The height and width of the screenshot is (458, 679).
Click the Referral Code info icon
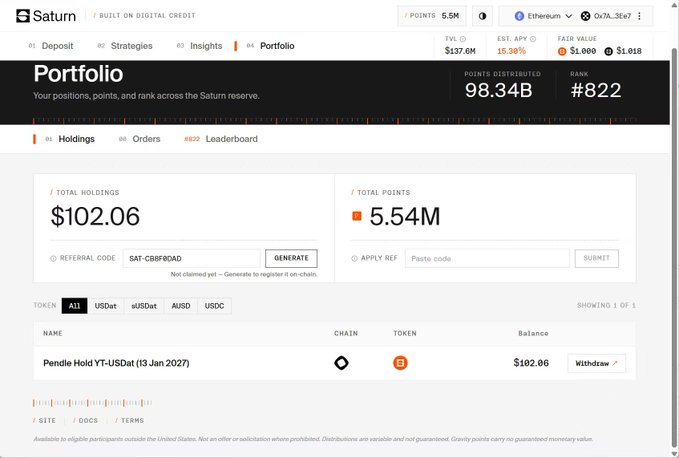[x=53, y=258]
